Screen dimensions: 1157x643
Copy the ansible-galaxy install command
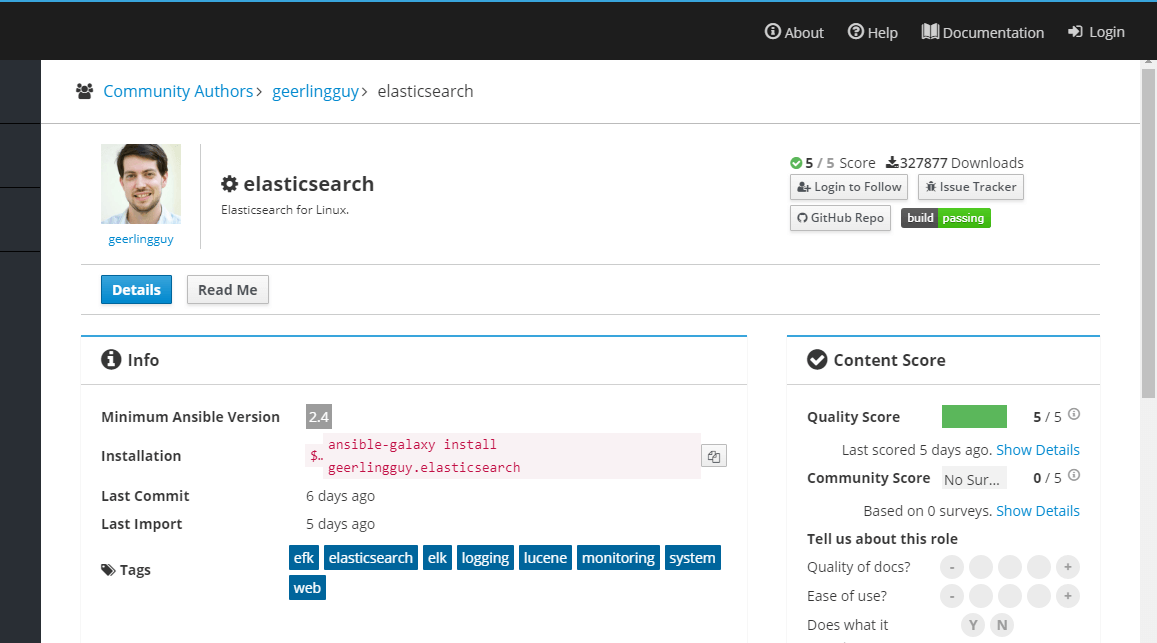[x=713, y=456]
